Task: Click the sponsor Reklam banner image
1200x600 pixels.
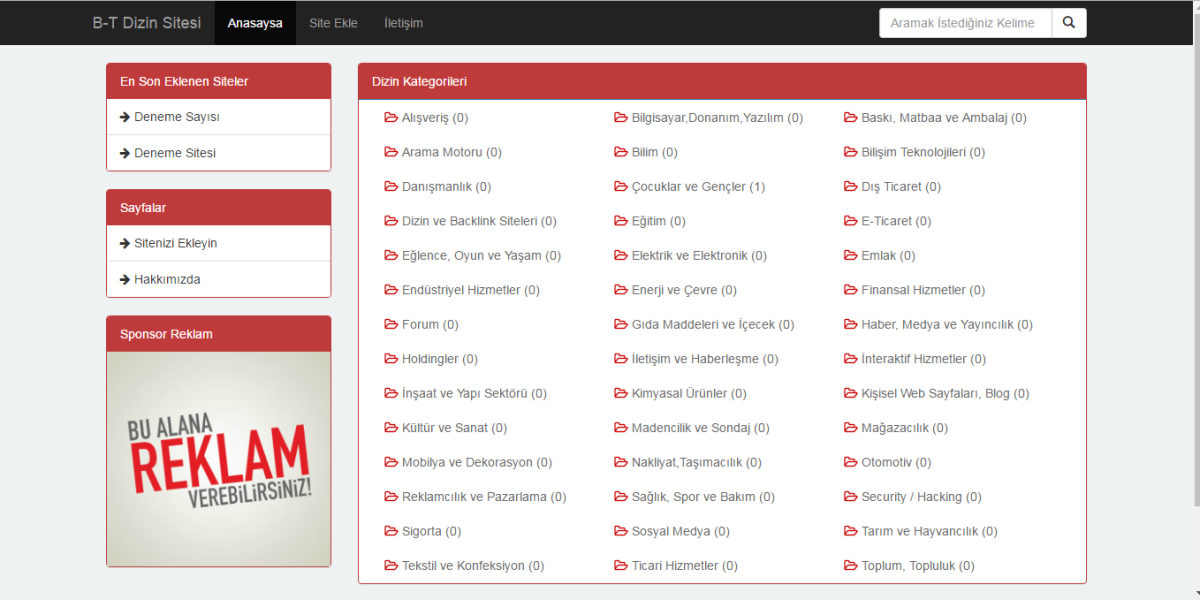Action: coord(218,459)
